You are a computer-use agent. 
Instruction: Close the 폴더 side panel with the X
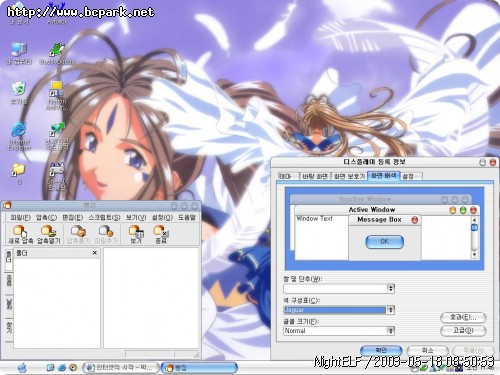(x=95, y=253)
